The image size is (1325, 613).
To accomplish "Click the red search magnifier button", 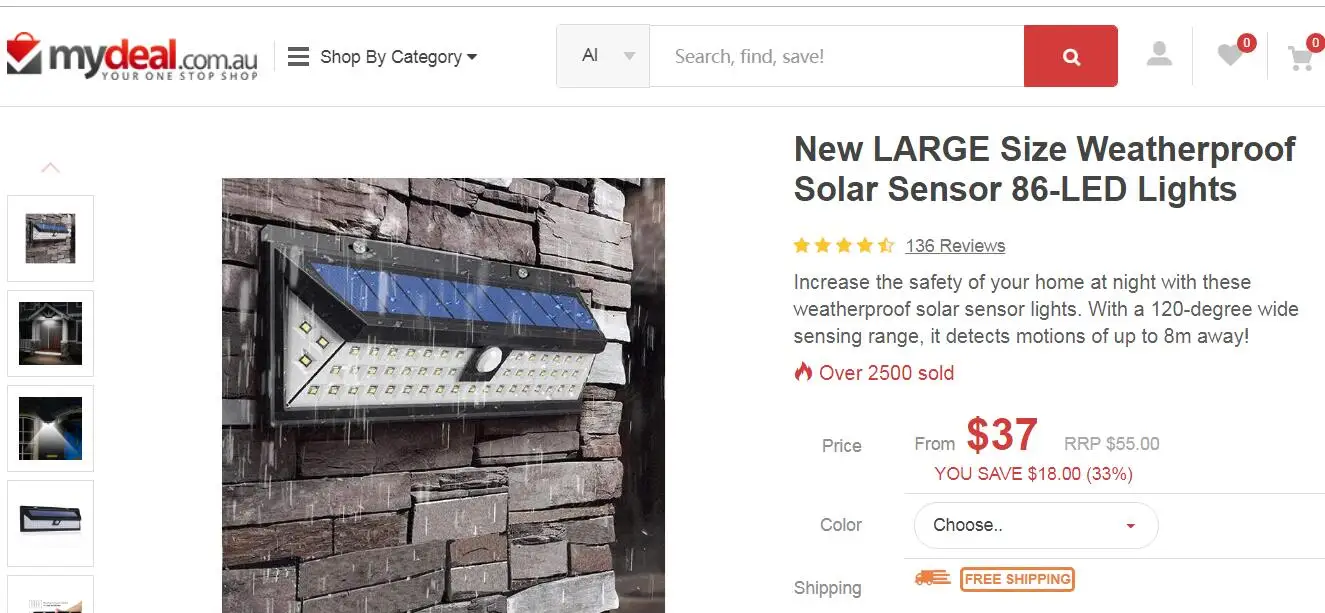I will tap(1070, 57).
